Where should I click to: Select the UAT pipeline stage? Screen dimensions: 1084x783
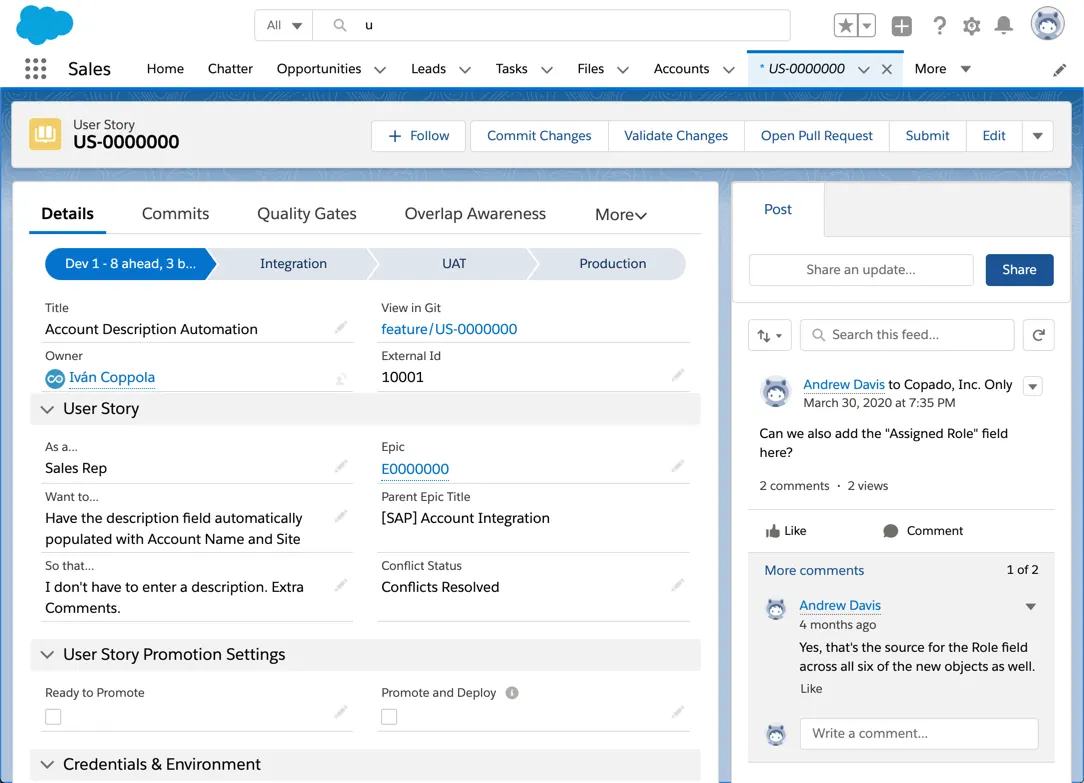click(454, 264)
